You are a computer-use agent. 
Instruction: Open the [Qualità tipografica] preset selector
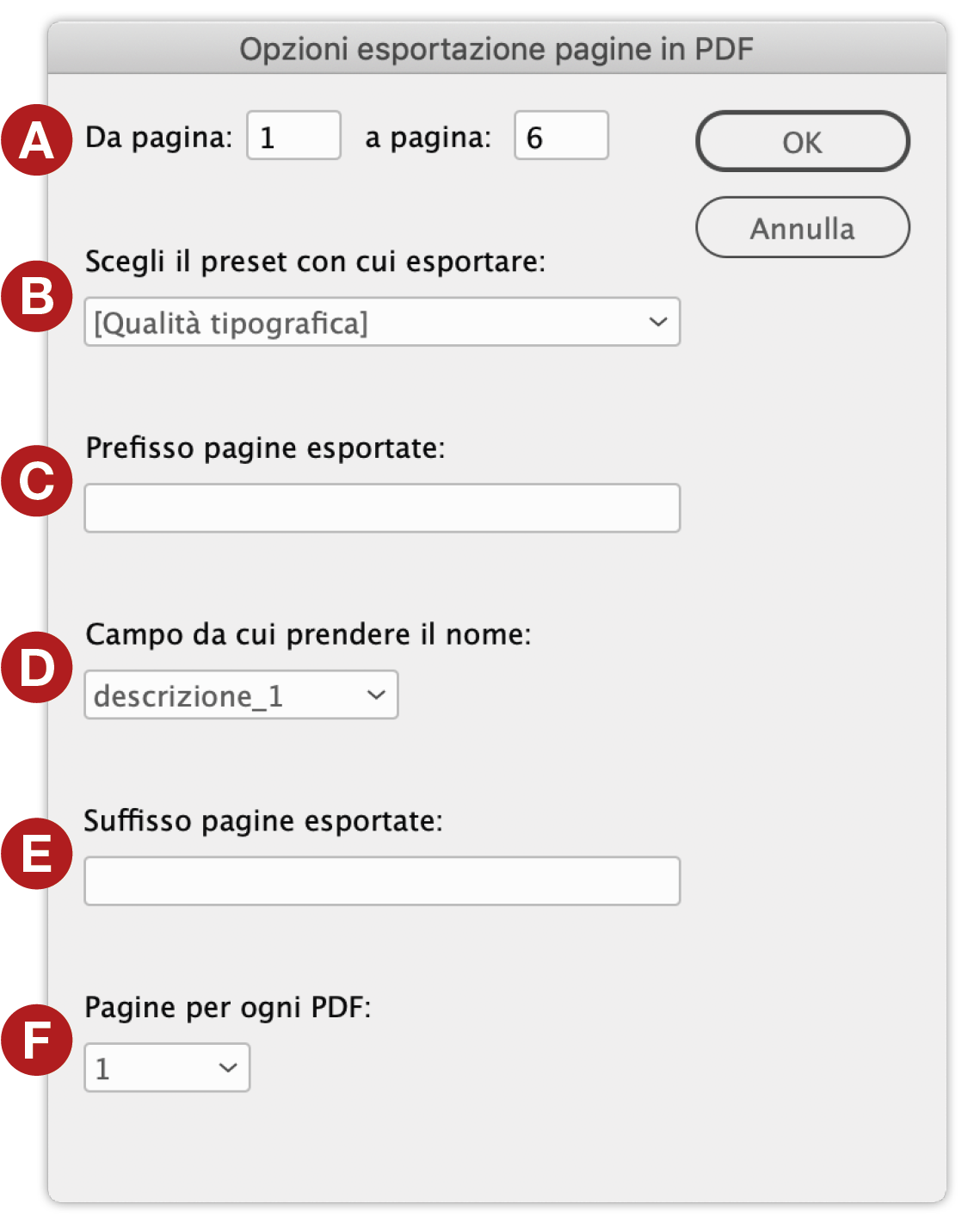tap(383, 321)
